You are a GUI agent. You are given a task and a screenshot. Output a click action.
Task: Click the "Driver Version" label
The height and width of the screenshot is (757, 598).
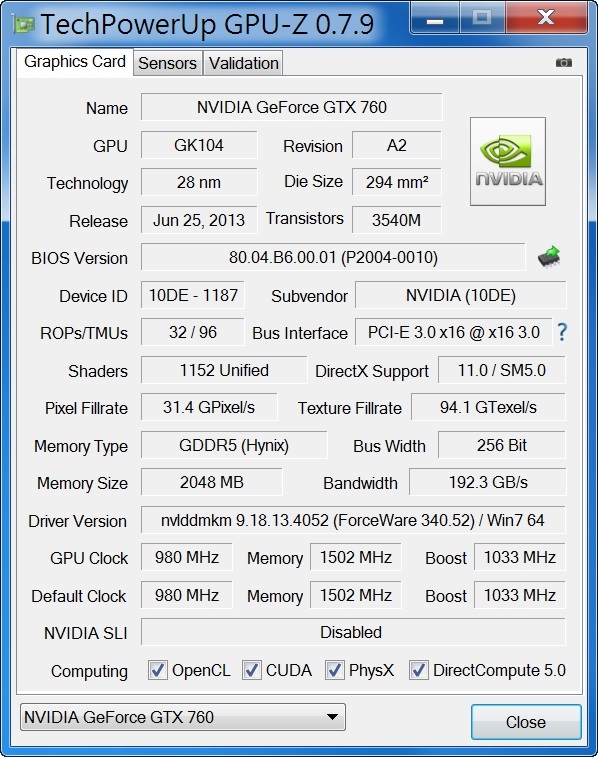click(x=77, y=521)
